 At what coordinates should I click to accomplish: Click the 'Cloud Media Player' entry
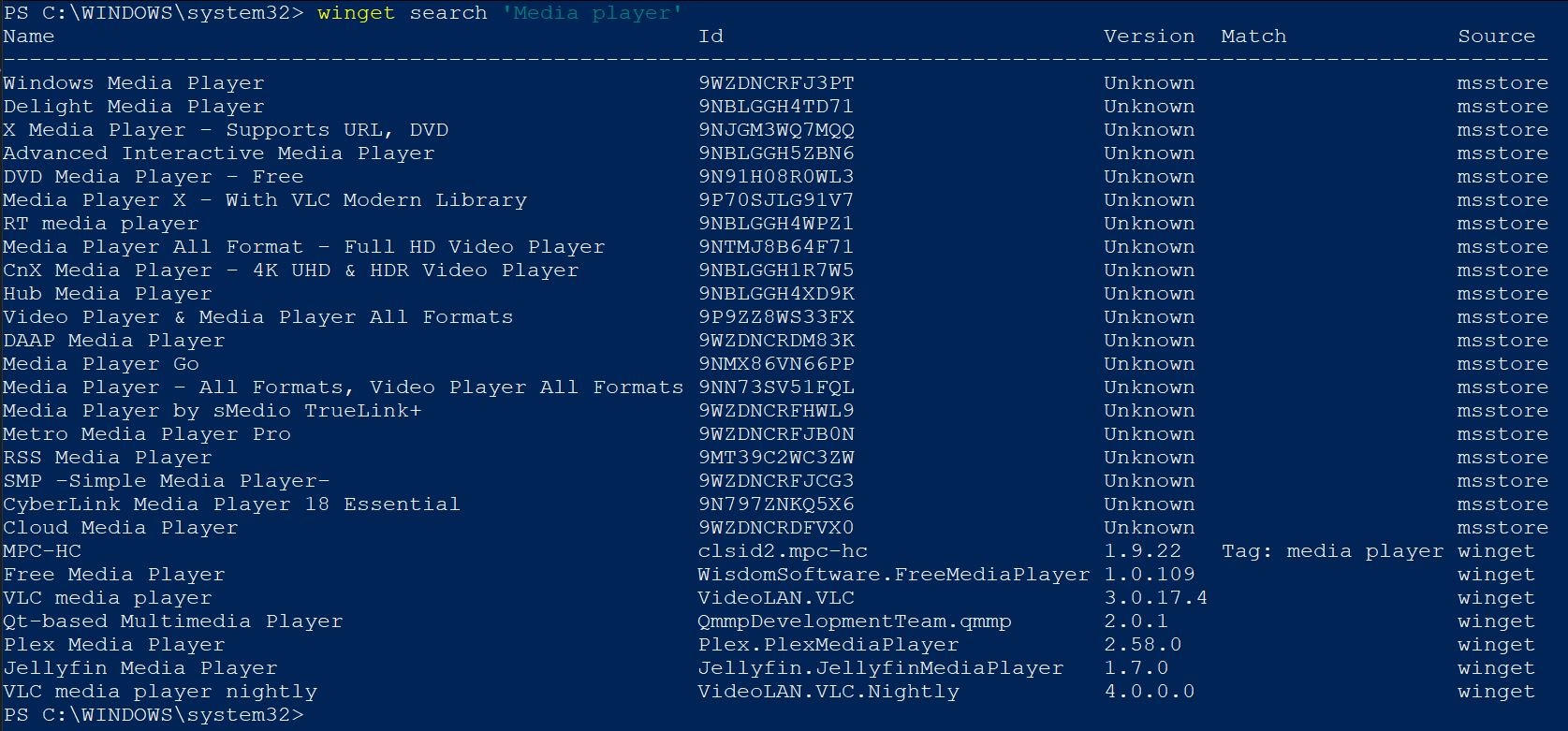pyautogui.click(x=121, y=528)
